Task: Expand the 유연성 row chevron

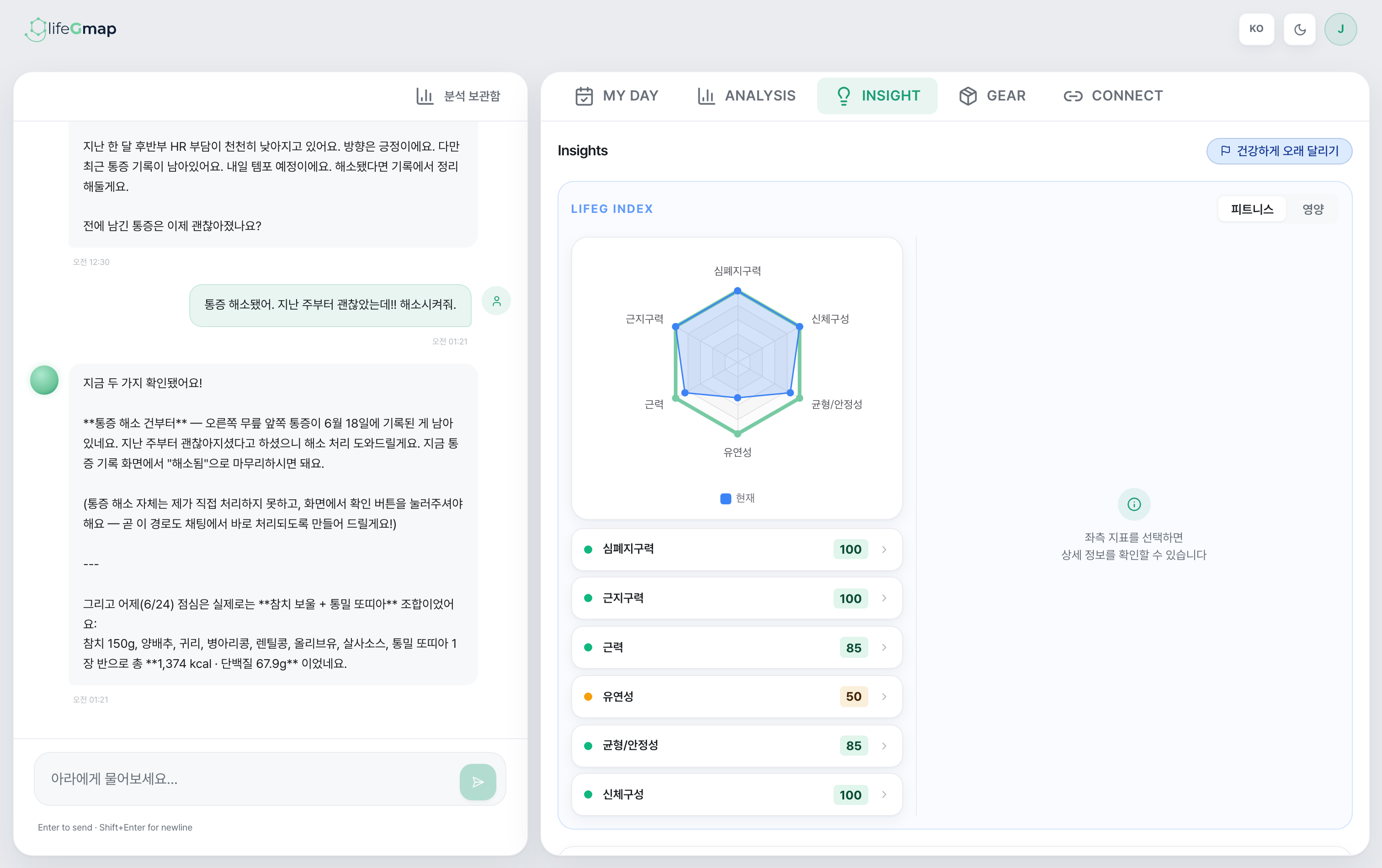Action: tap(884, 697)
